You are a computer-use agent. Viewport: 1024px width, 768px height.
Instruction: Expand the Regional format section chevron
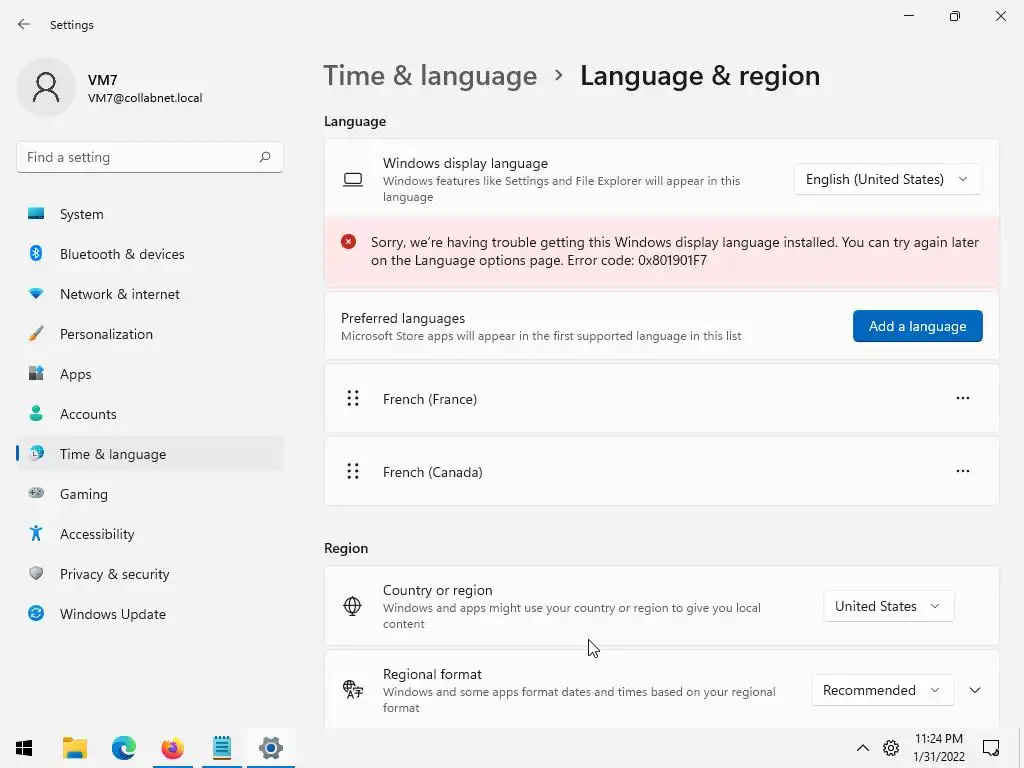pyautogui.click(x=975, y=690)
